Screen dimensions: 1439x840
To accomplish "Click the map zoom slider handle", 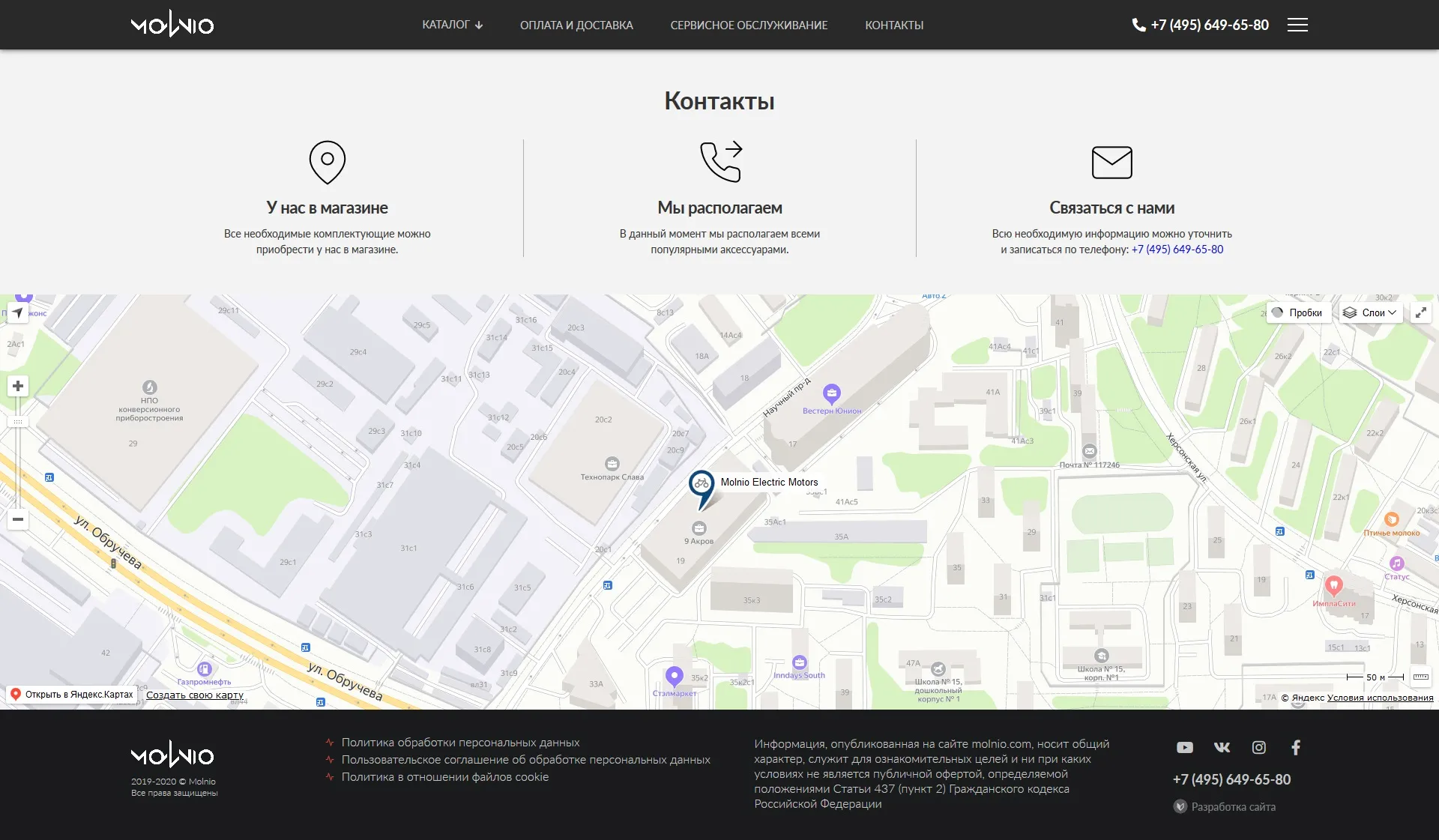I will tap(18, 422).
